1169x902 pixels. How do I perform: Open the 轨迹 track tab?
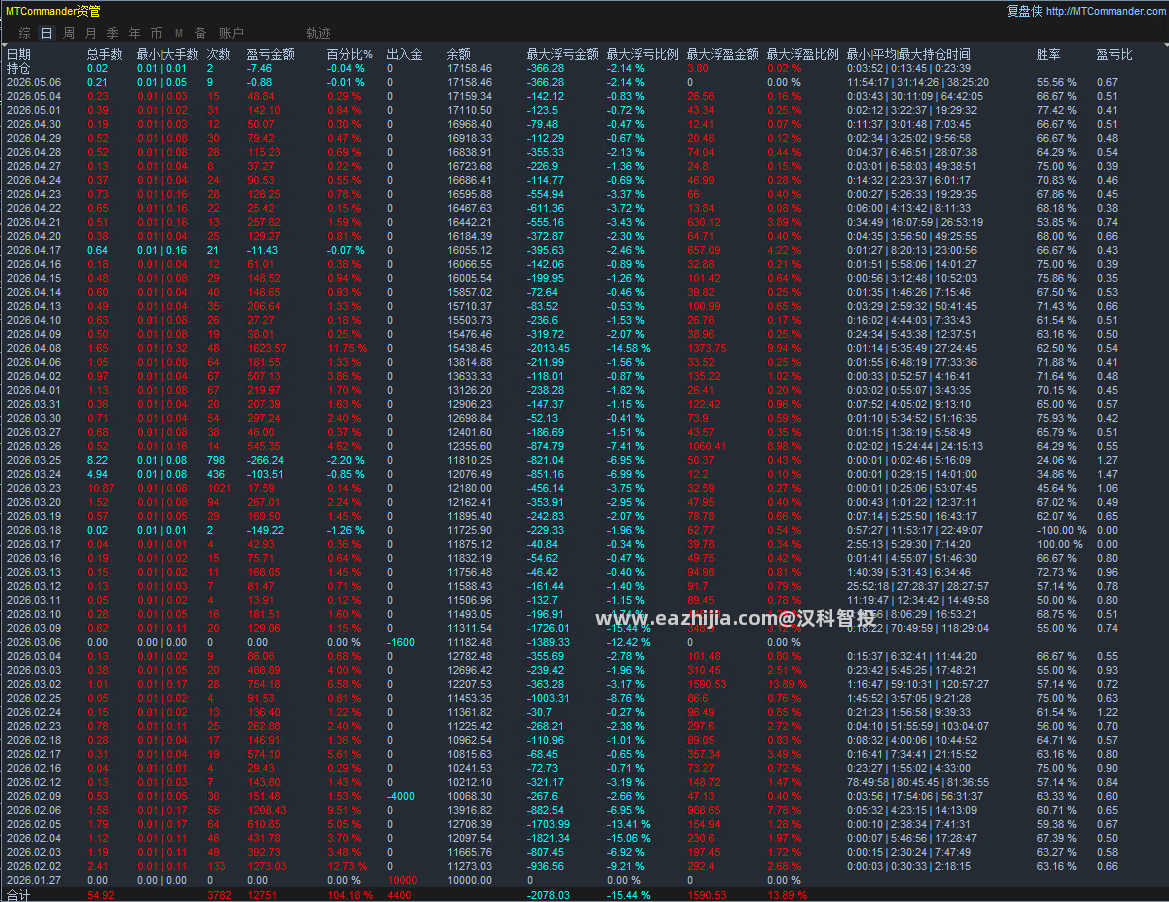318,33
